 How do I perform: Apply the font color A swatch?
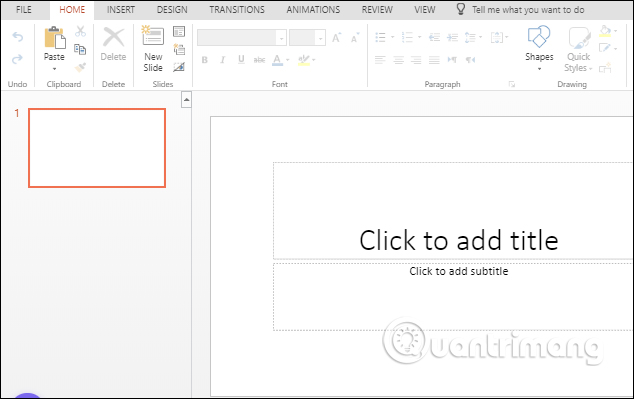277,60
